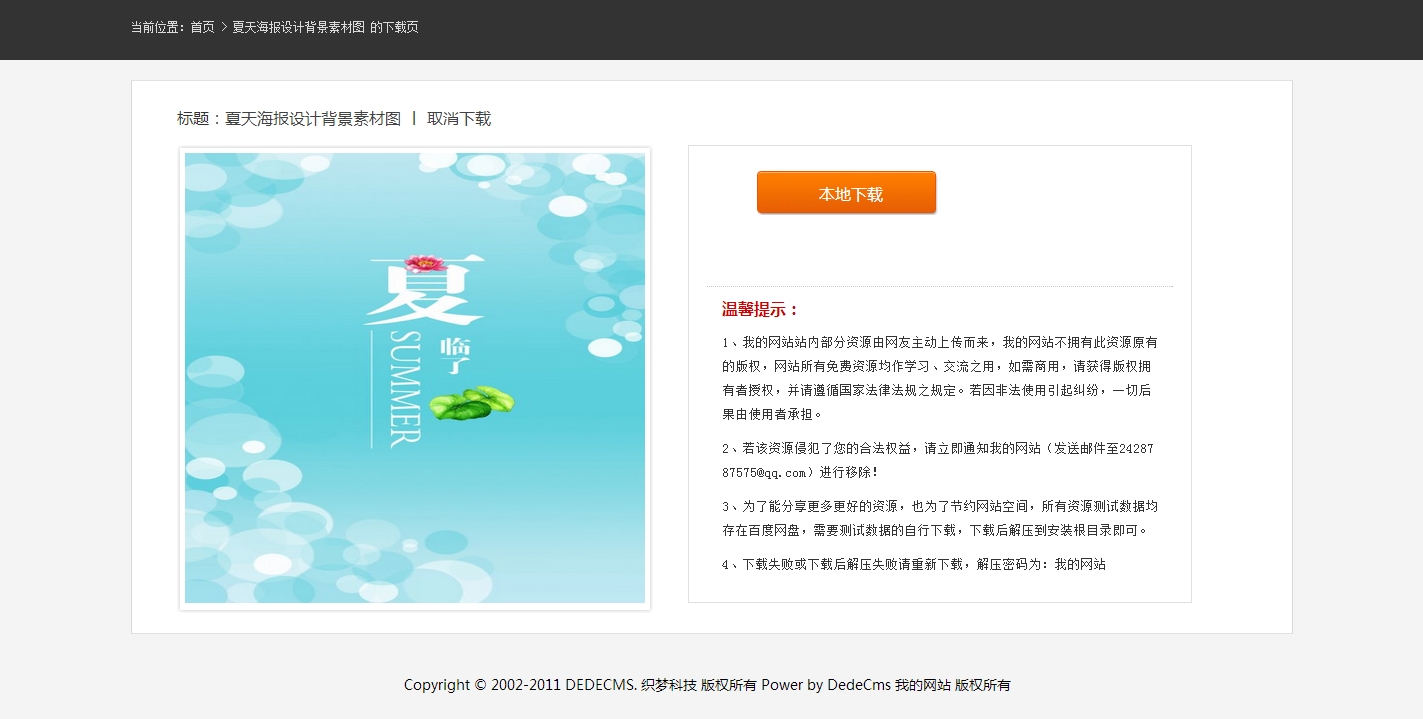The width and height of the screenshot is (1423, 719).
Task: Click the orange 本地下载 download button
Action: coord(846,193)
